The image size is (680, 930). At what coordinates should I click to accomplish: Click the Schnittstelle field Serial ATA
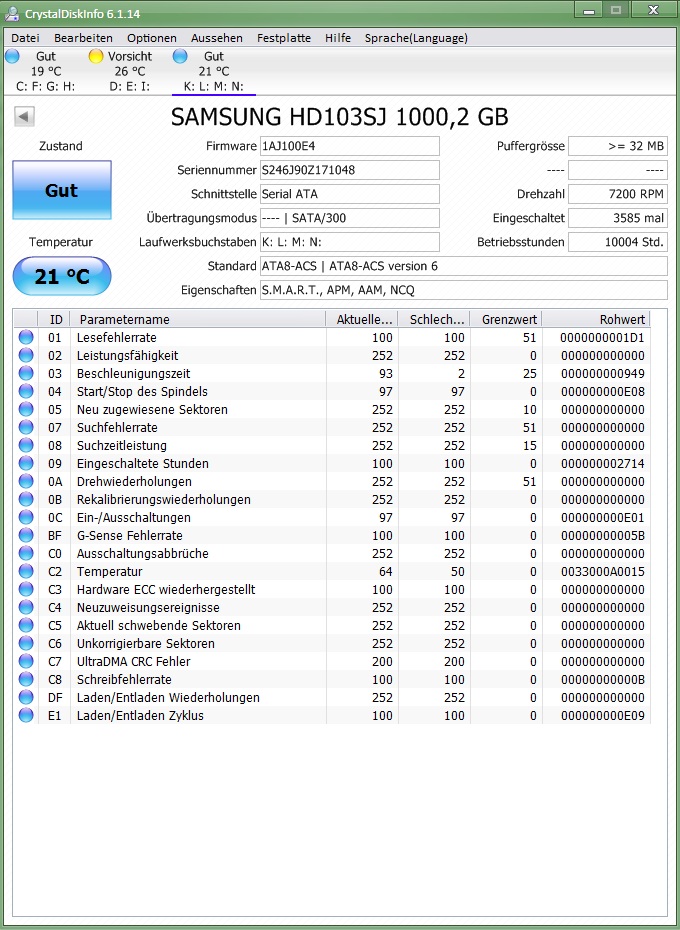click(x=349, y=194)
